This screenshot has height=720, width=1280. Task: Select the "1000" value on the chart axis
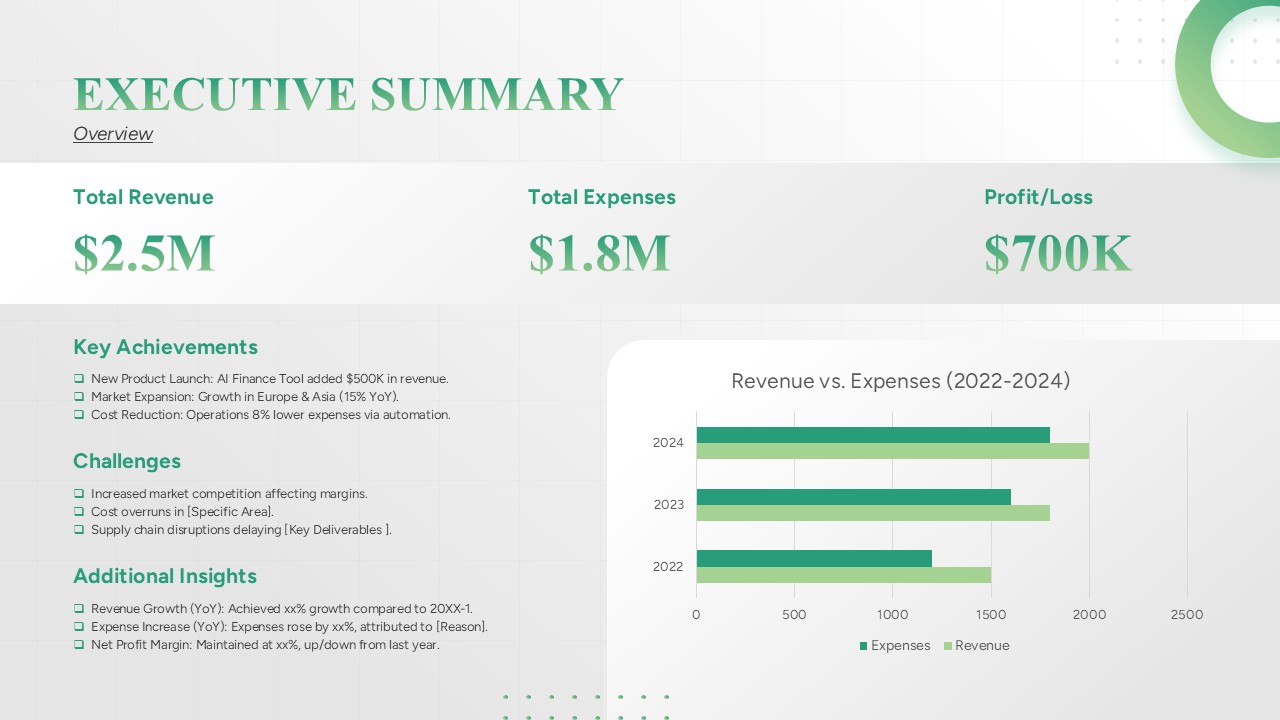tap(892, 615)
